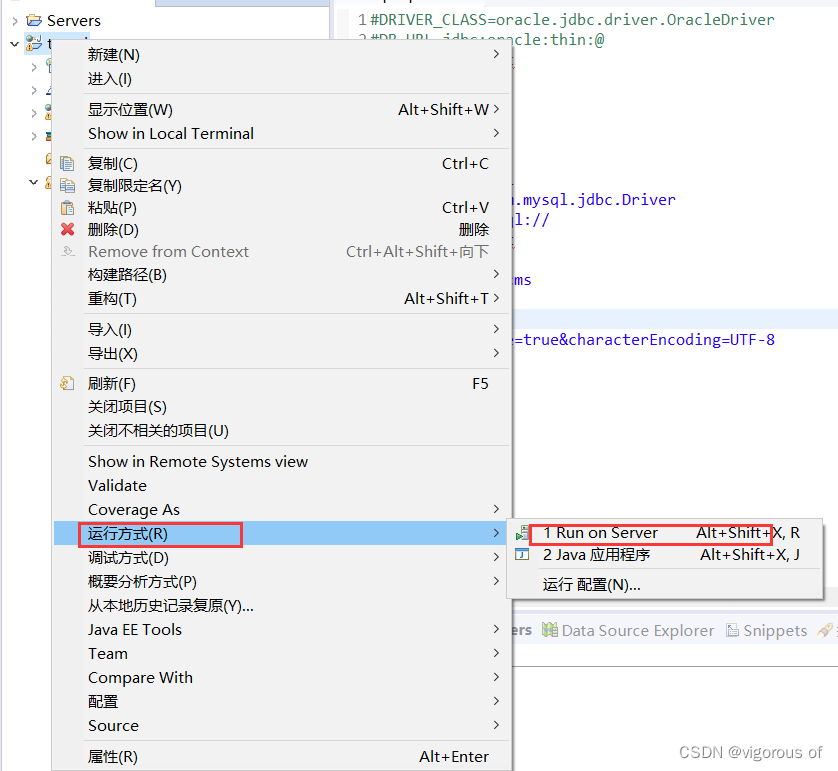Click the Java application icon in submenu
838x771 pixels.
click(x=522, y=555)
